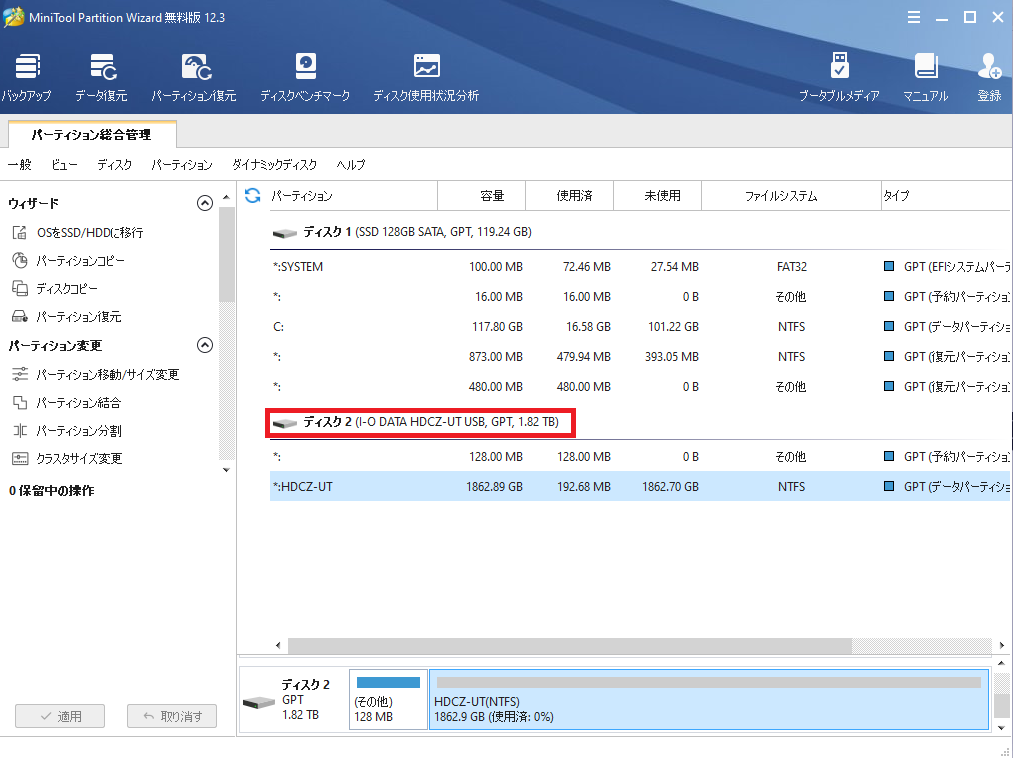
Task: Click the 登録 register icon
Action: pos(989,78)
